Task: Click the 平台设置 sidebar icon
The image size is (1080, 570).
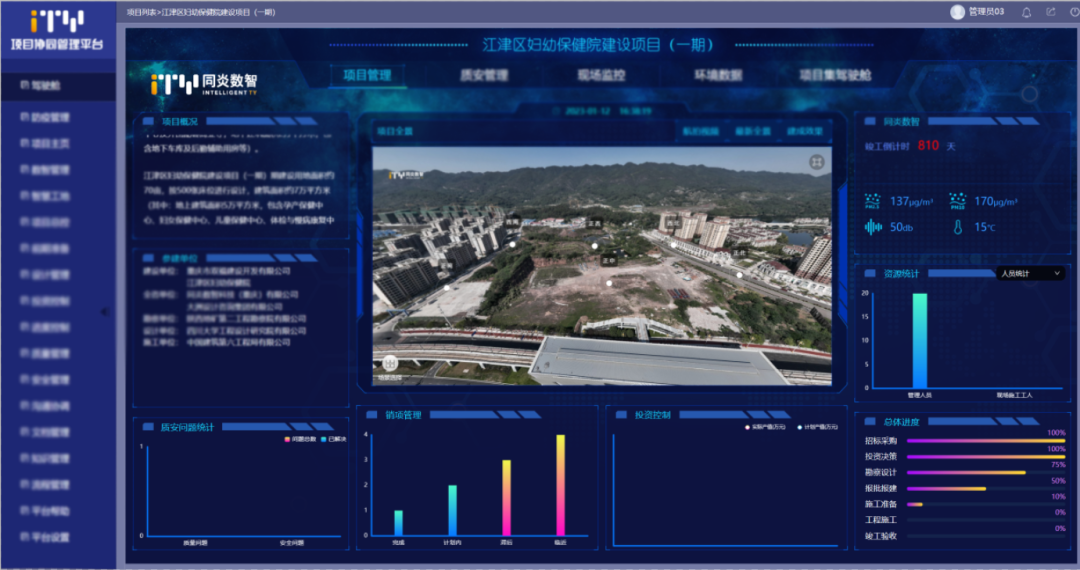Action: [25, 537]
